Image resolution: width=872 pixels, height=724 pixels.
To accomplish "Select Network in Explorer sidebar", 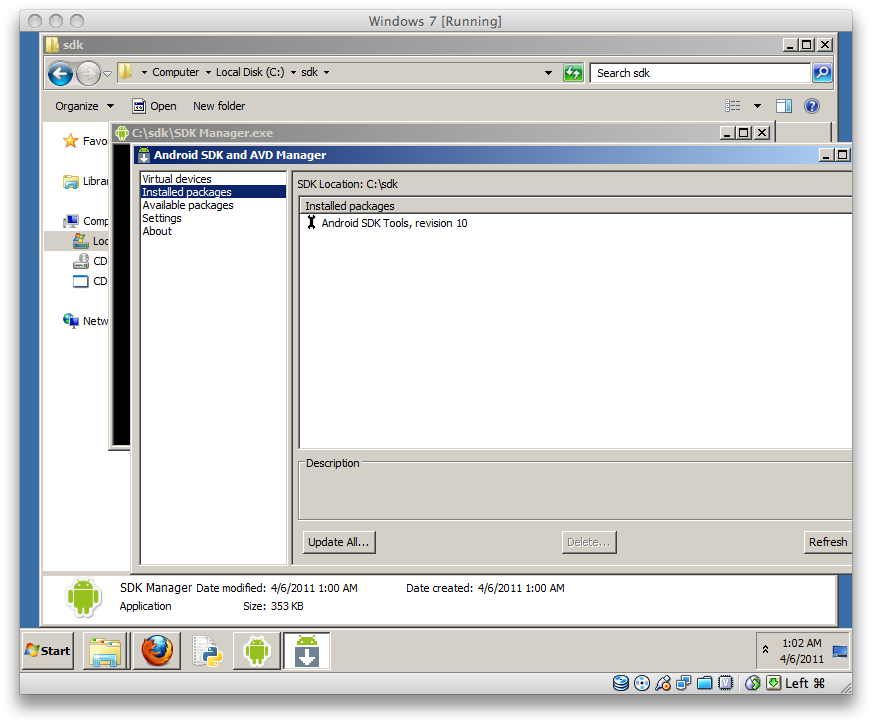I will [86, 321].
